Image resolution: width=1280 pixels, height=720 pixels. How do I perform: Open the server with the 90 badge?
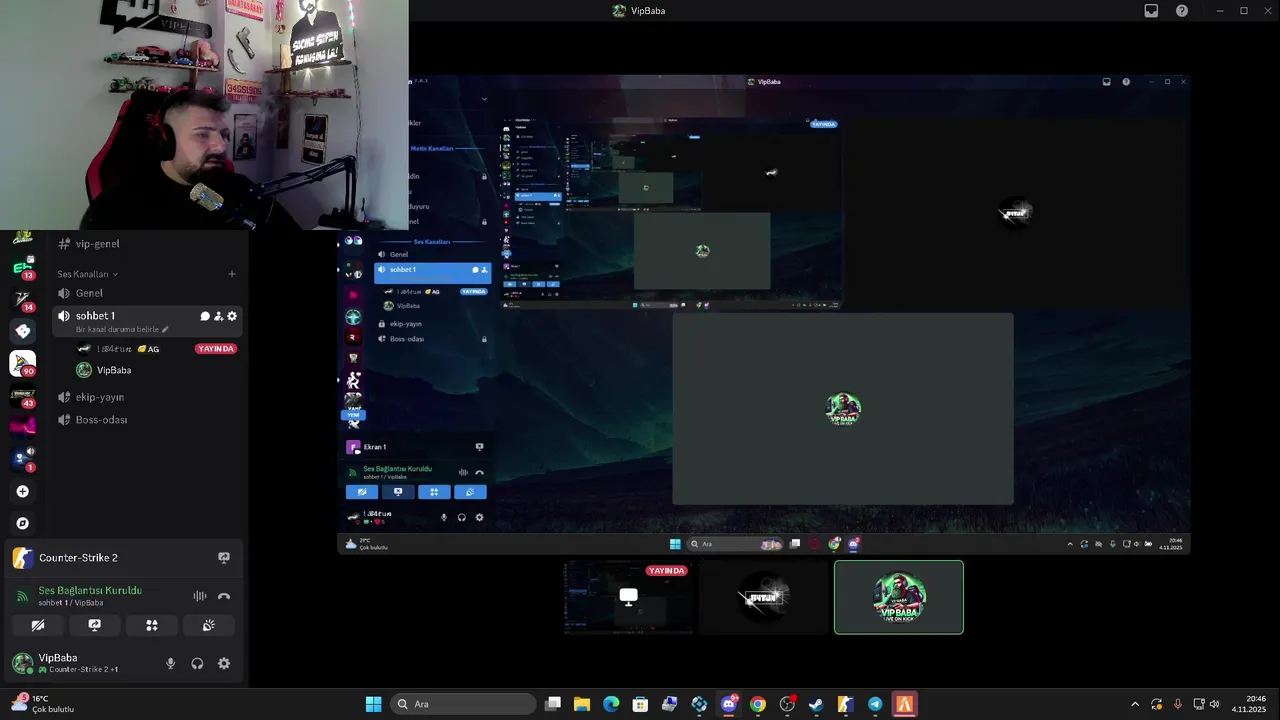[x=22, y=363]
